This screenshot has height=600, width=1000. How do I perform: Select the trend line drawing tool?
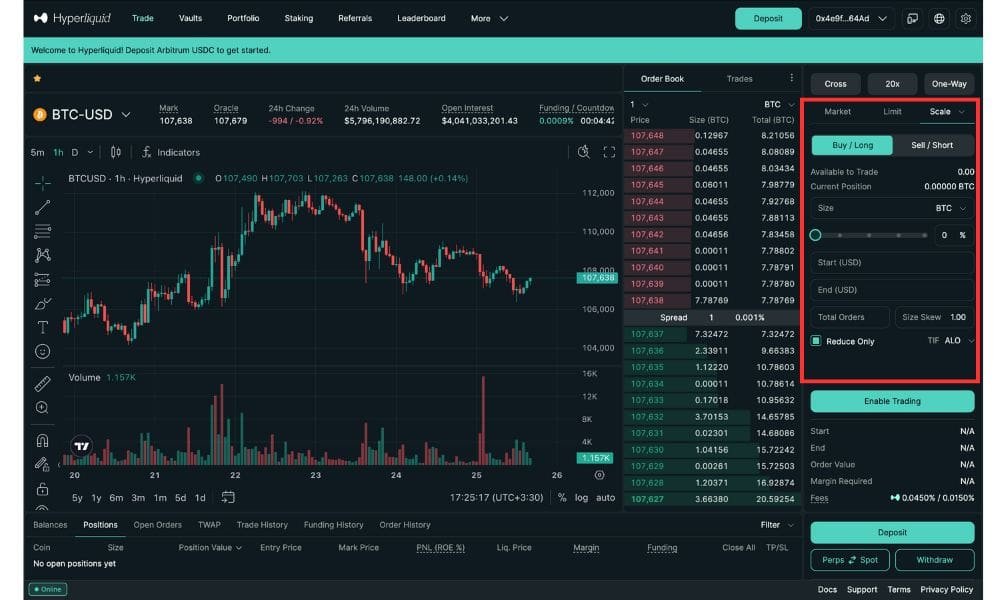tap(43, 207)
